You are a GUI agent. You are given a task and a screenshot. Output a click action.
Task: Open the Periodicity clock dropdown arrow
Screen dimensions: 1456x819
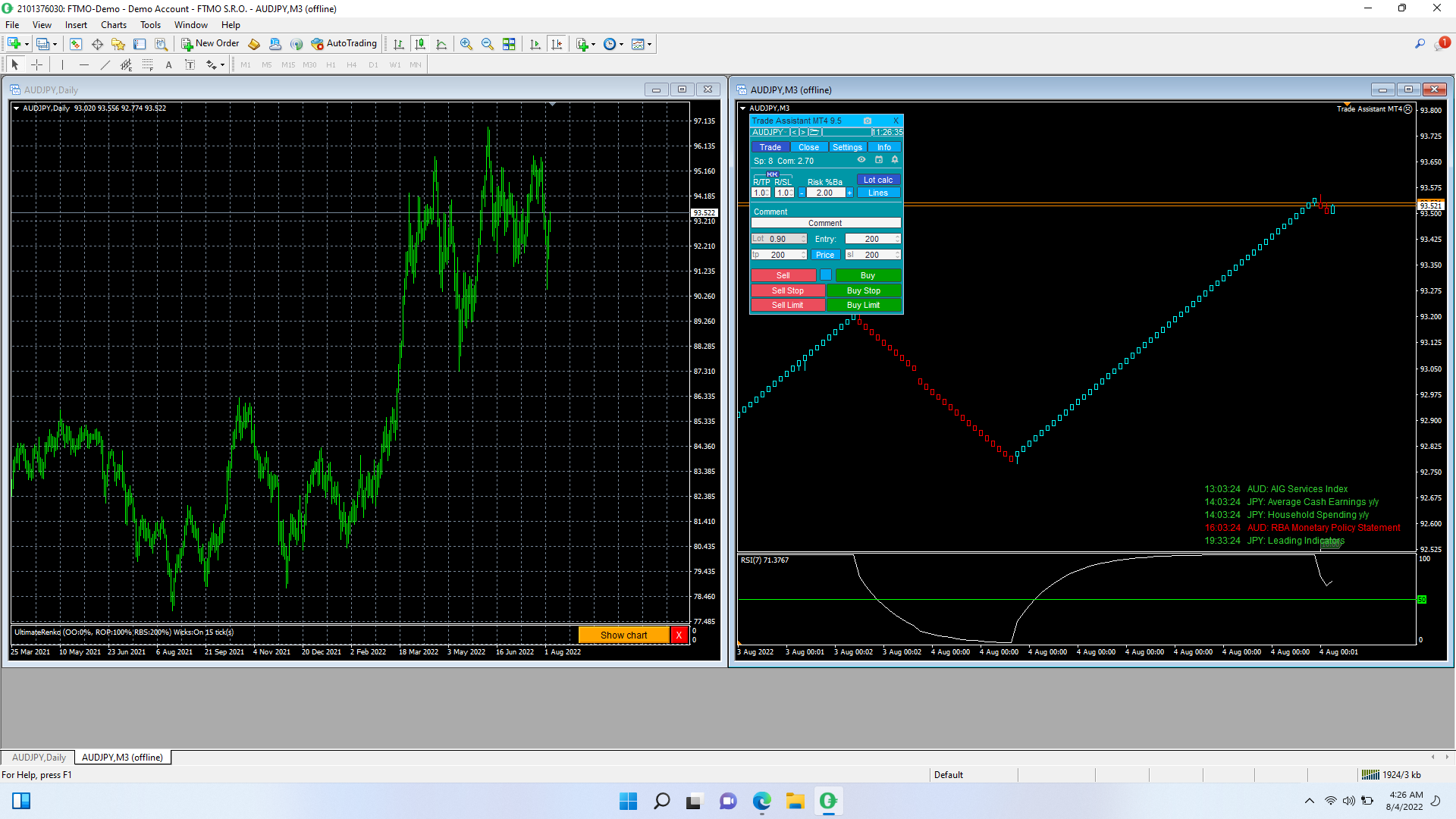(622, 44)
